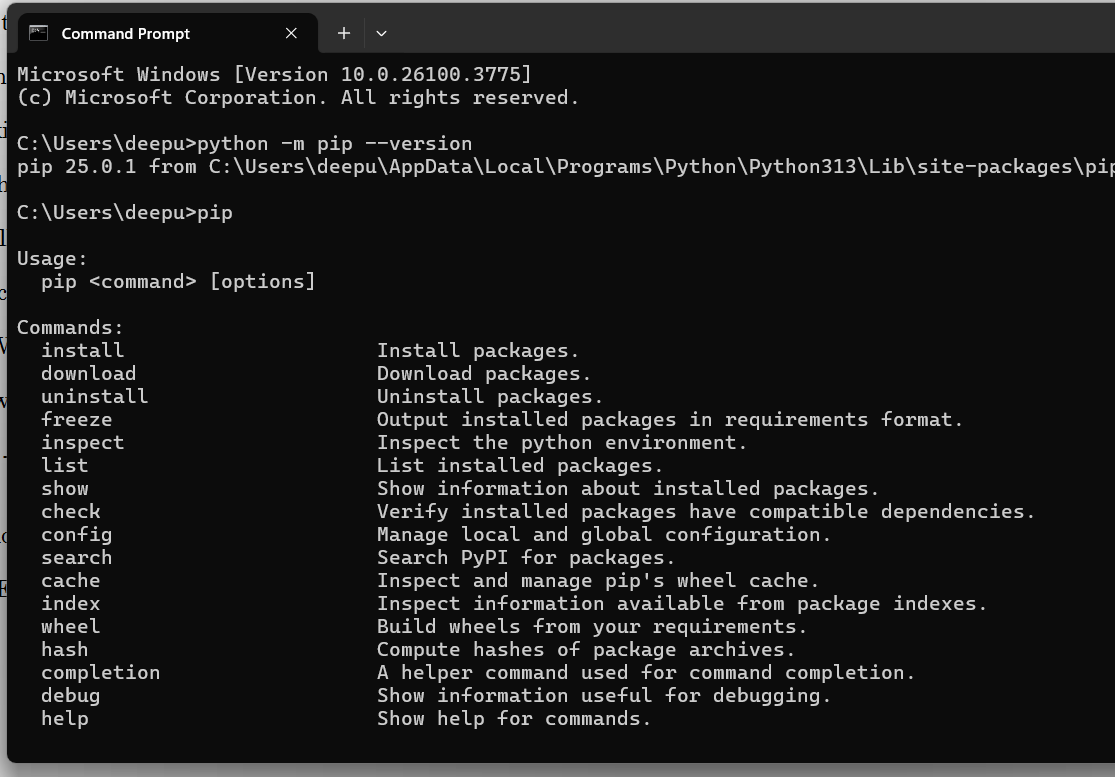The image size is (1115, 777).
Task: Click the 'inspect' command text
Action: coord(82,442)
